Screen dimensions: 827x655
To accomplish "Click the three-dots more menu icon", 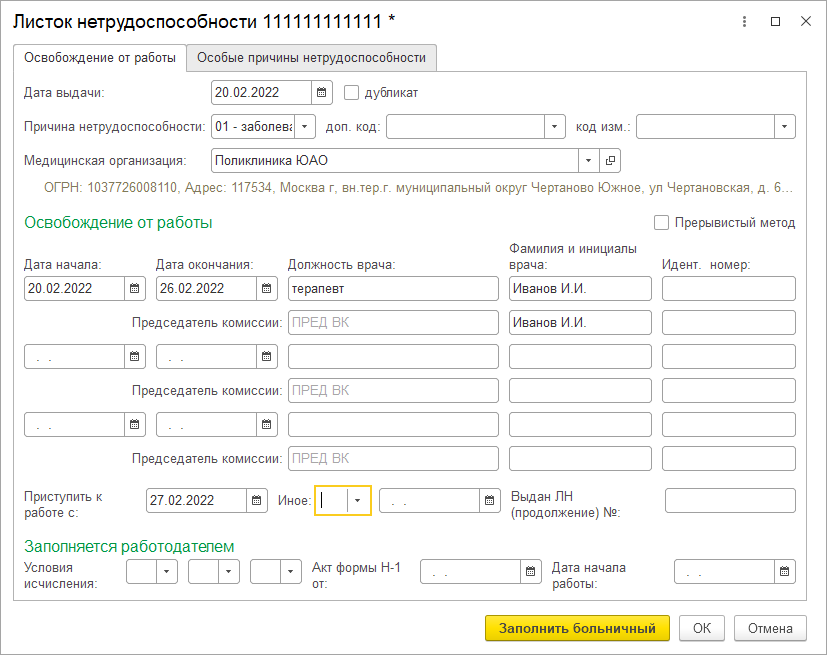I will tap(744, 22).
